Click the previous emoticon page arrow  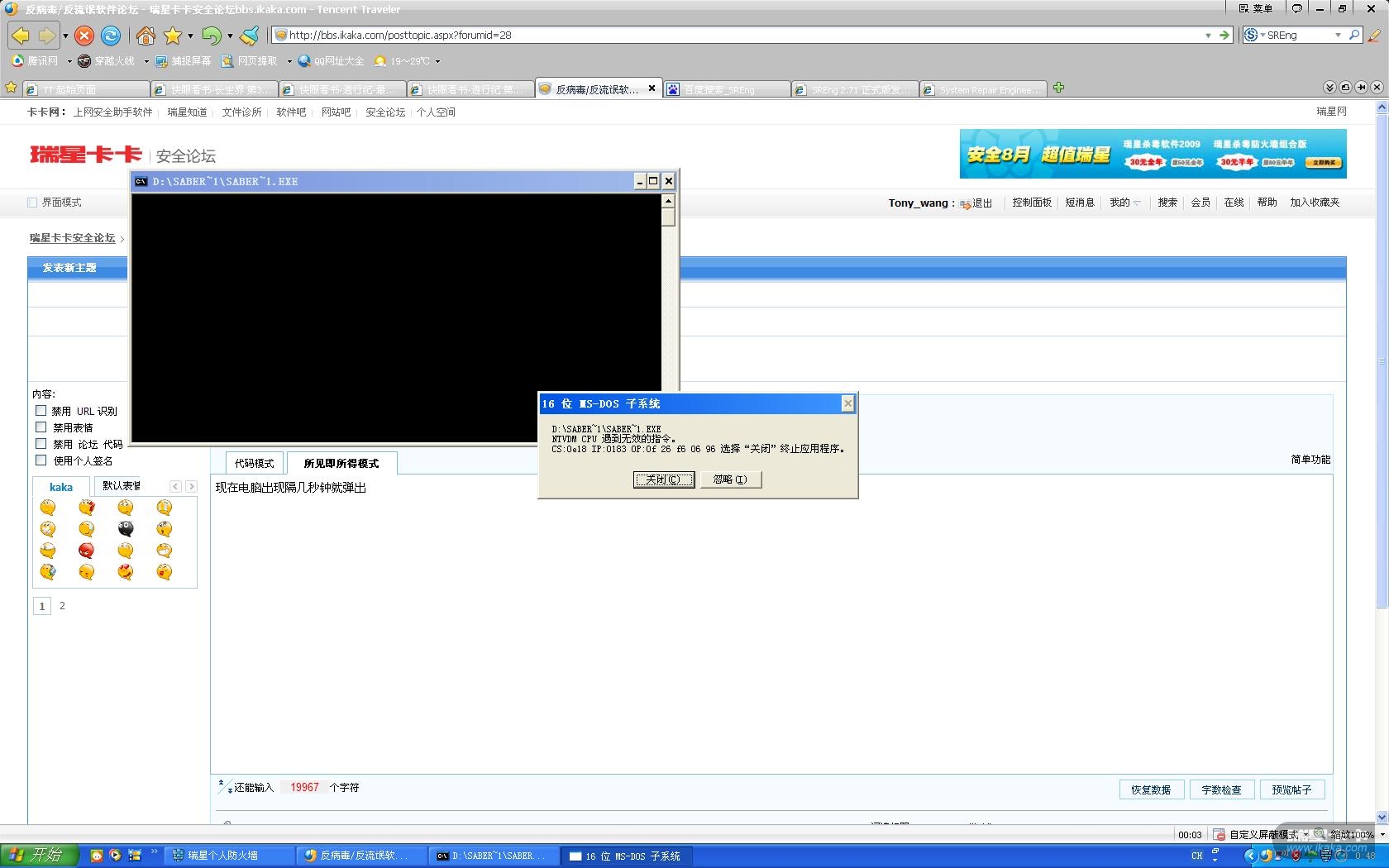click(x=175, y=486)
